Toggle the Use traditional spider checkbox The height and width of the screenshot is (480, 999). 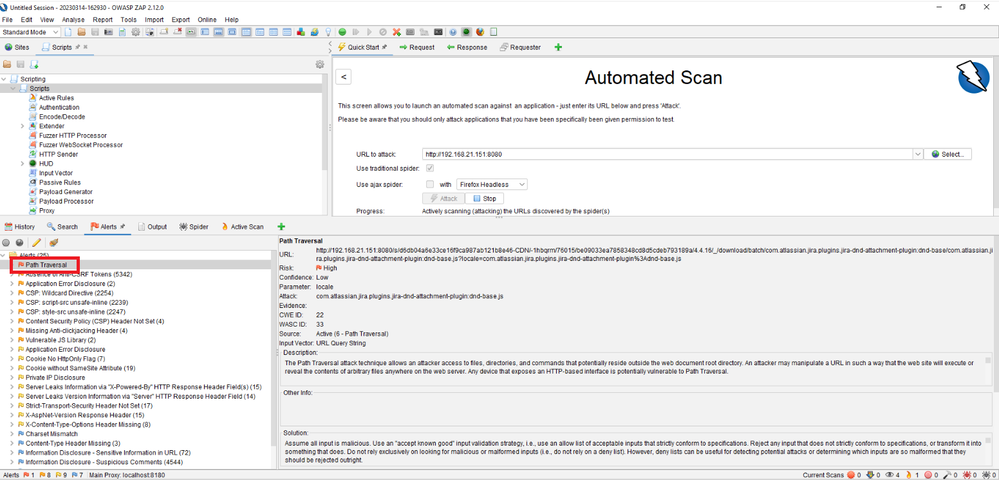tap(430, 168)
